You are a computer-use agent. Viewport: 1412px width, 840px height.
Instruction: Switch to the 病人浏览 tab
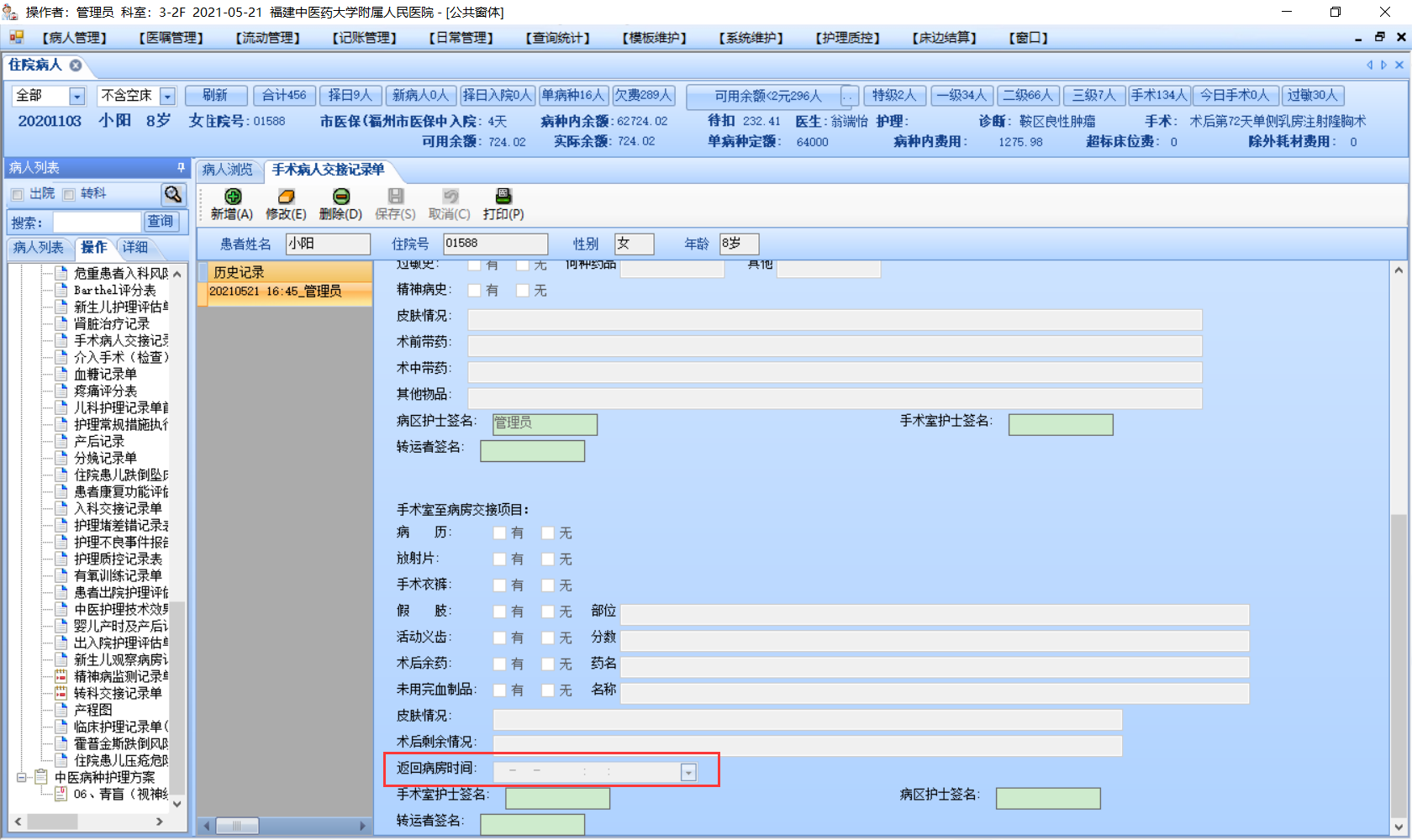pyautogui.click(x=228, y=170)
